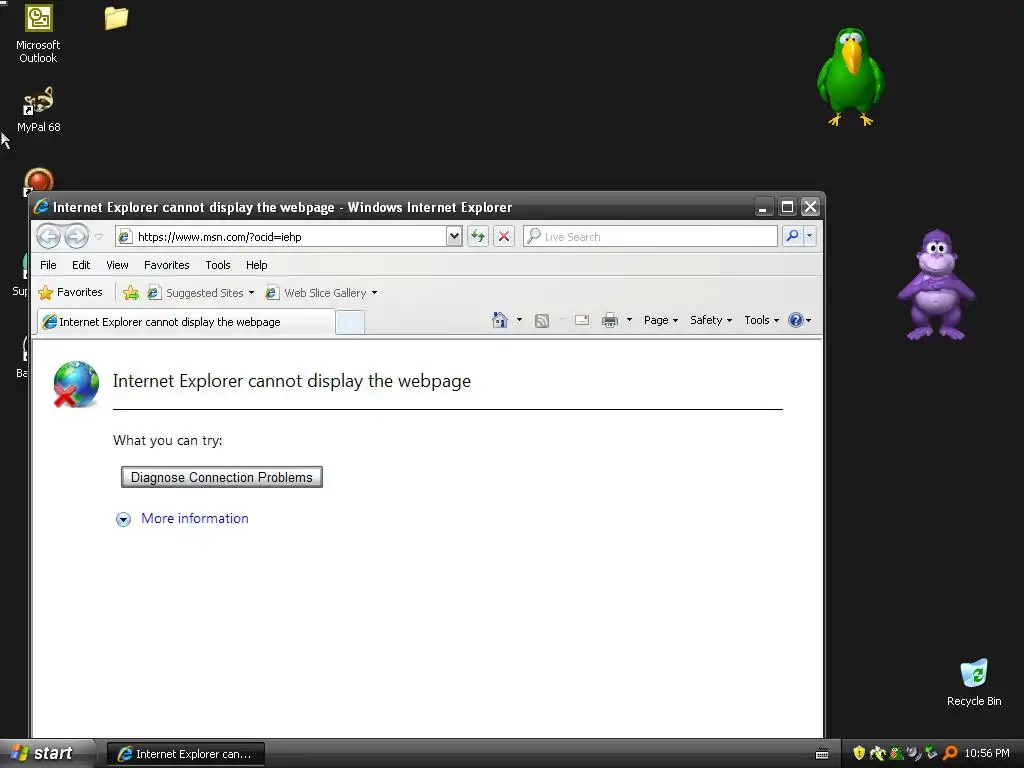The height and width of the screenshot is (768, 1024).
Task: Open Web Slice Gallery
Action: click(316, 293)
